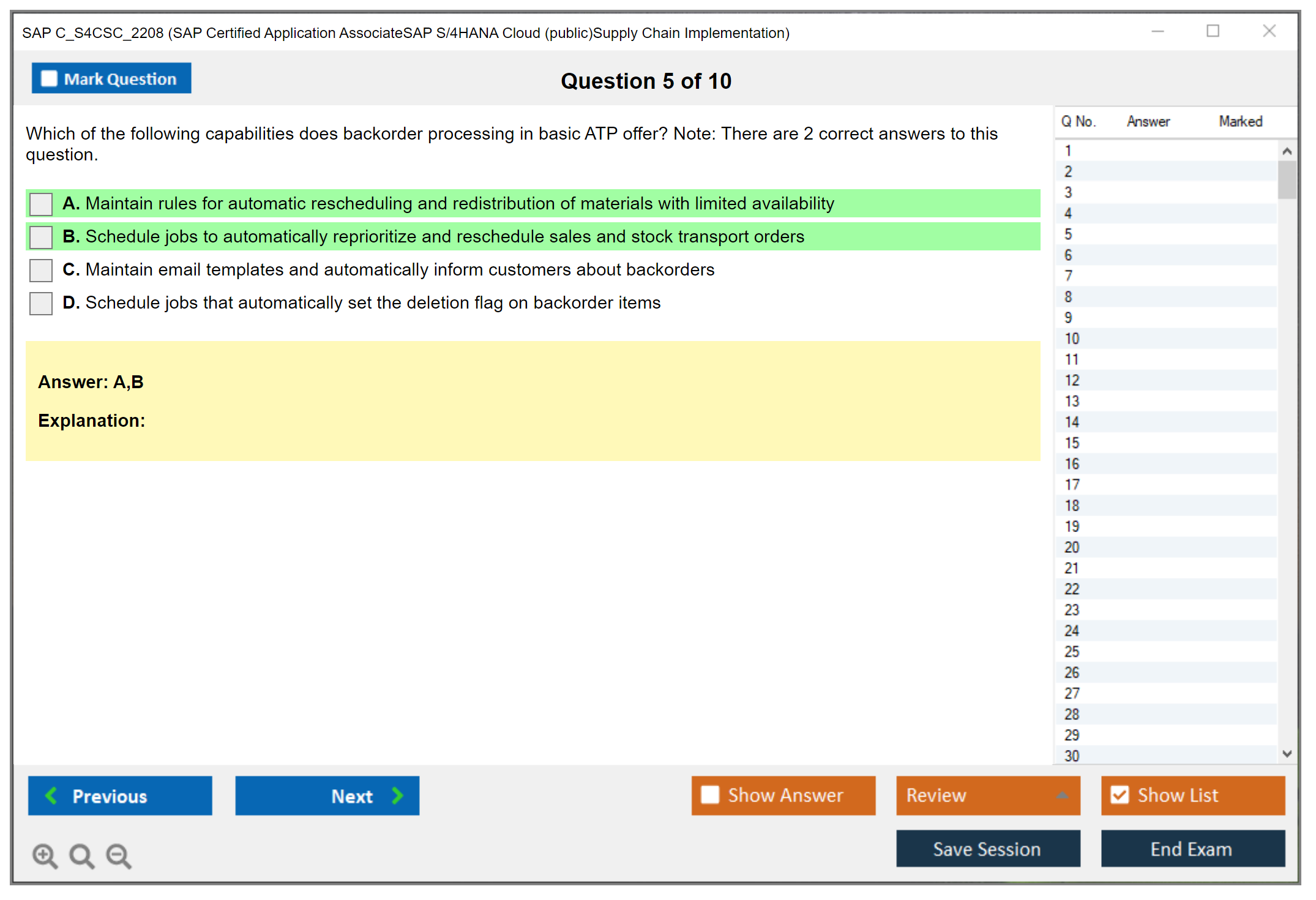The image size is (1316, 900).
Task: Click the green right arrow on Next
Action: [x=397, y=795]
